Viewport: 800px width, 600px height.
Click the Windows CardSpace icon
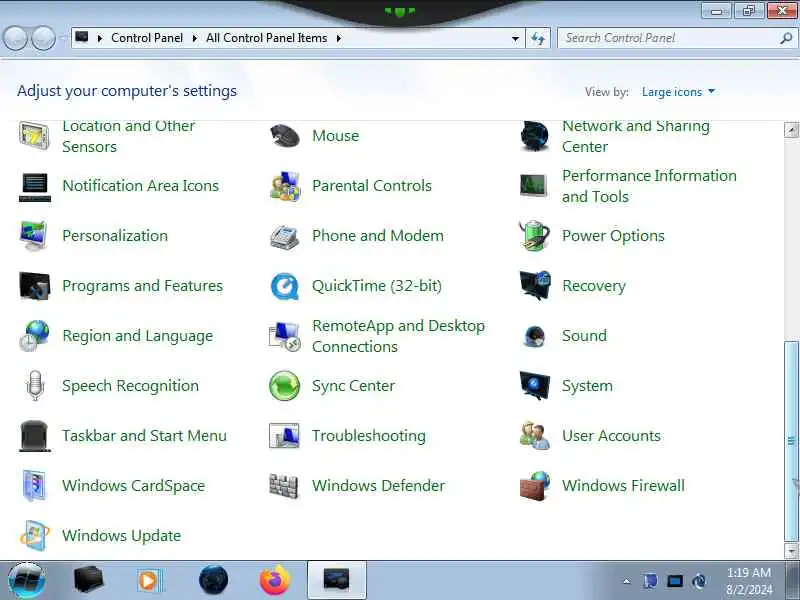[x=34, y=486]
